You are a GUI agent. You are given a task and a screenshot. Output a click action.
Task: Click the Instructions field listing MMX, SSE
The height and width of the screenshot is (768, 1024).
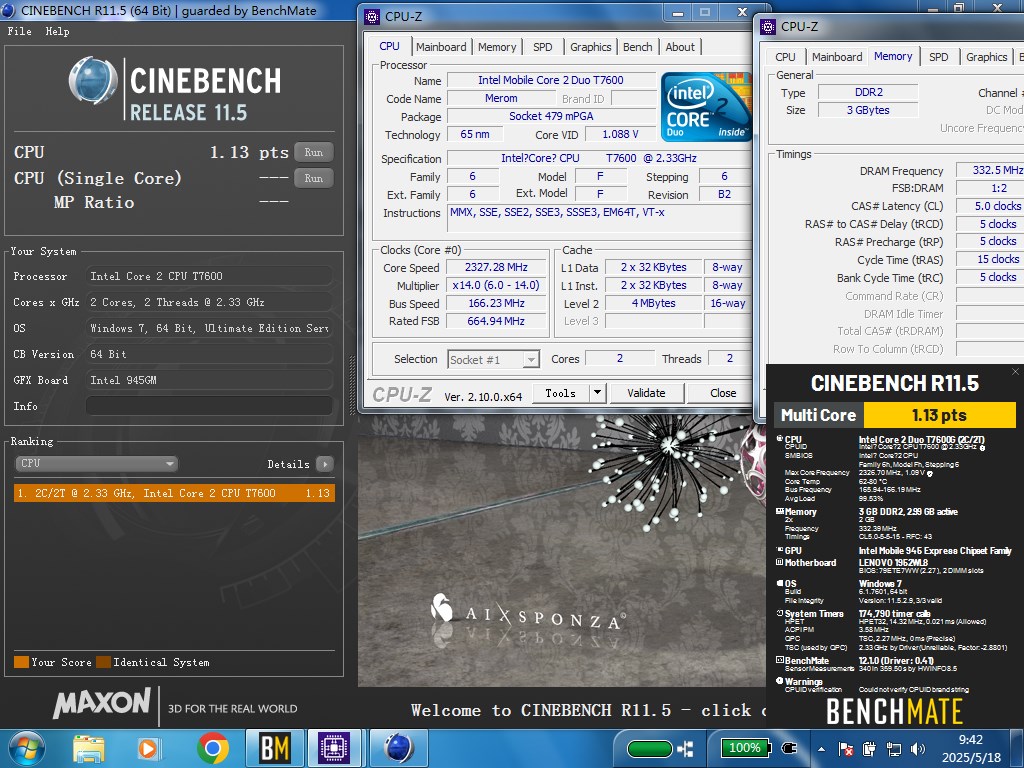click(x=599, y=218)
